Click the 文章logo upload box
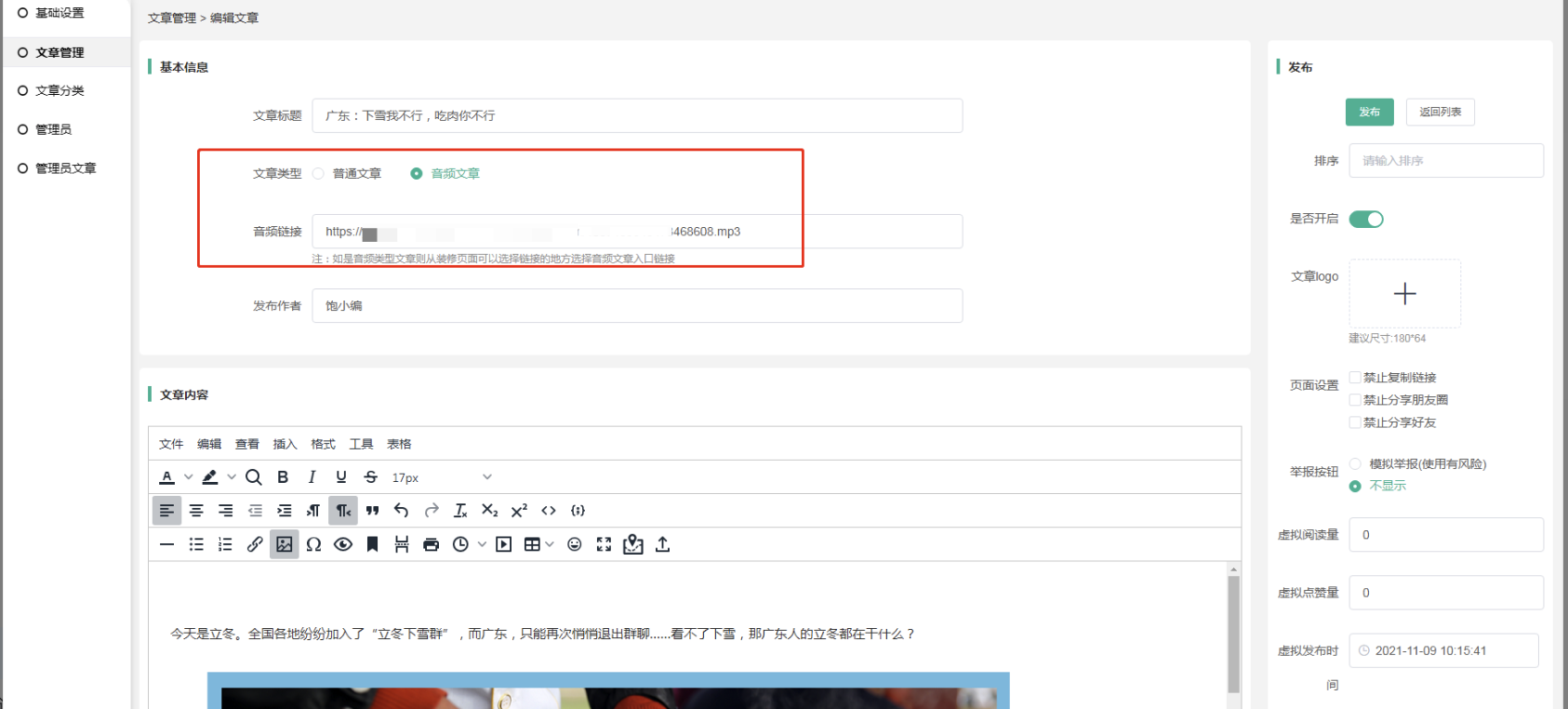This screenshot has height=709, width=1568. point(1404,293)
